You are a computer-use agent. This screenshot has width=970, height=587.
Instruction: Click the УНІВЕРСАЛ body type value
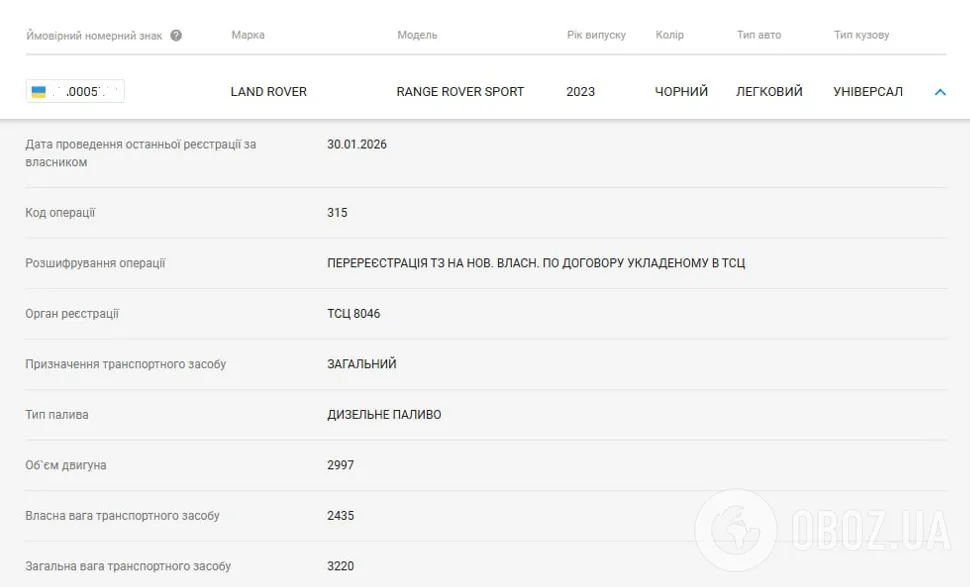click(868, 92)
